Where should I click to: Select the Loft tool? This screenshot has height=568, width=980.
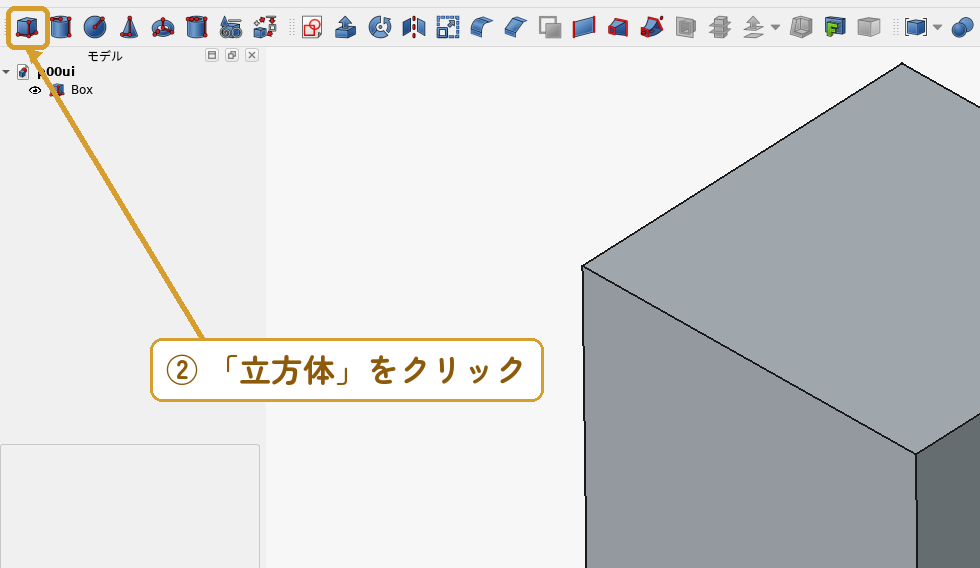pos(618,27)
